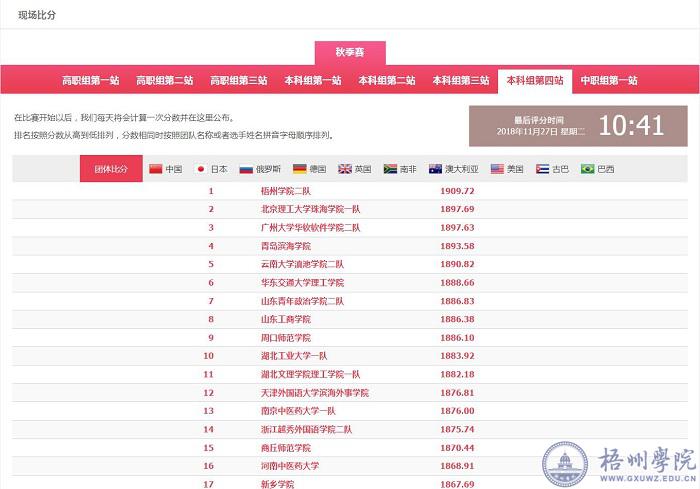Screen dimensions: 700x489
Task: Open the 中职组第一站 tab
Action: [x=609, y=80]
